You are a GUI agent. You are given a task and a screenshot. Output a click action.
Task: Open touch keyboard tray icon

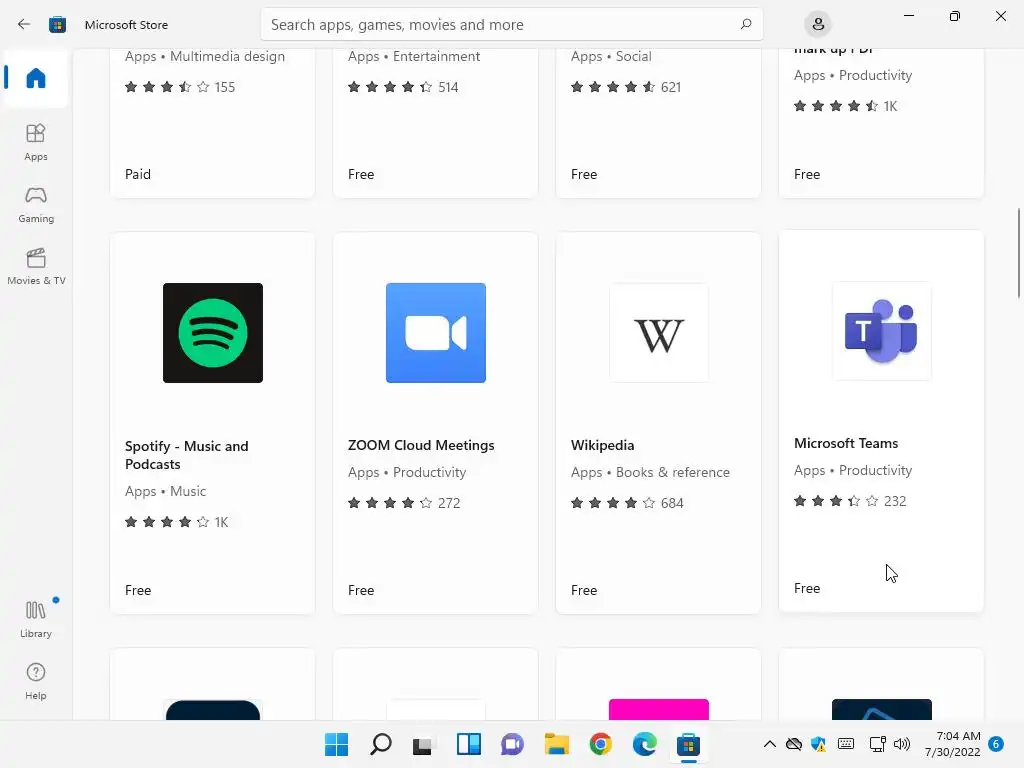(846, 743)
